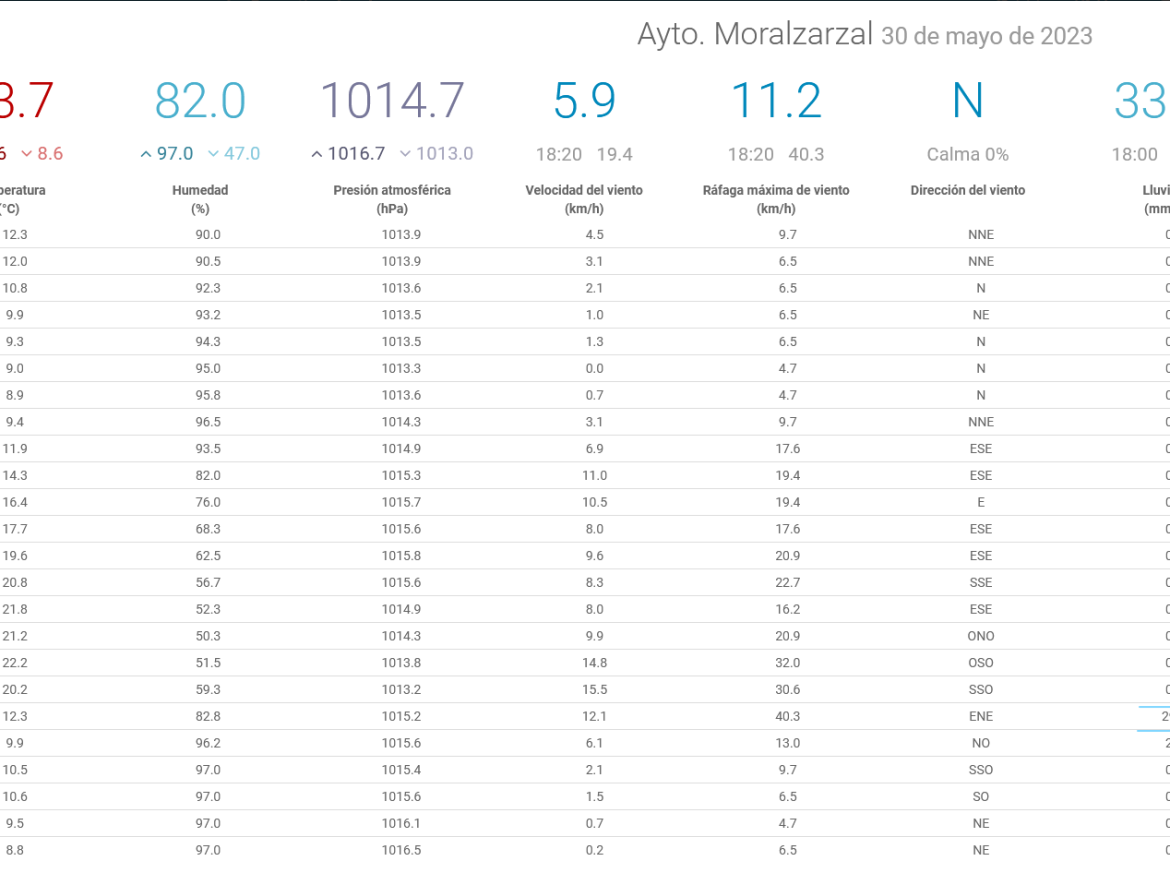Click the pressure maximum up-arrow icon
Viewport: 1170px width, 873px height.
click(x=317, y=154)
